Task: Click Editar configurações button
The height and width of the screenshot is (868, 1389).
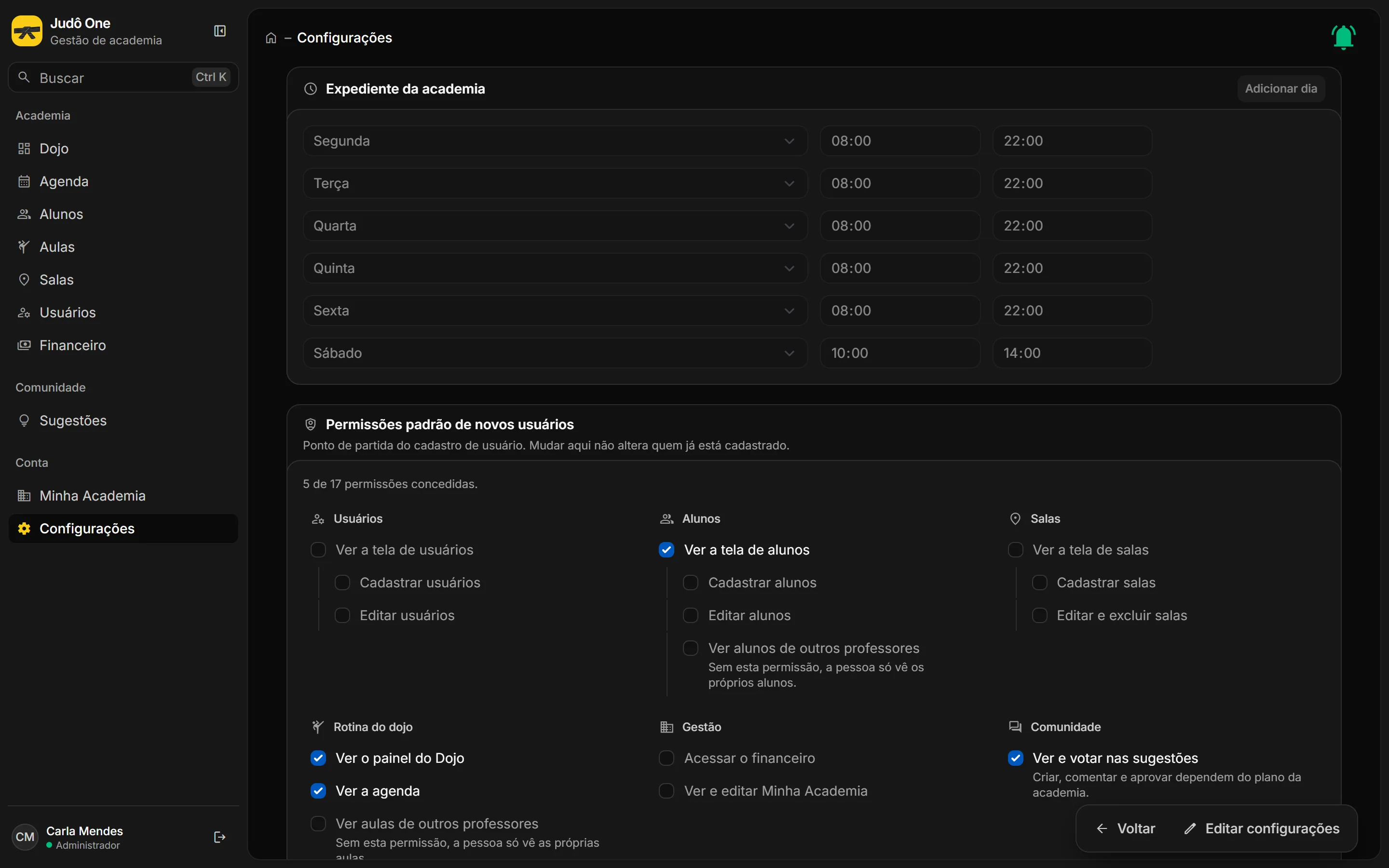Action: click(x=1262, y=828)
